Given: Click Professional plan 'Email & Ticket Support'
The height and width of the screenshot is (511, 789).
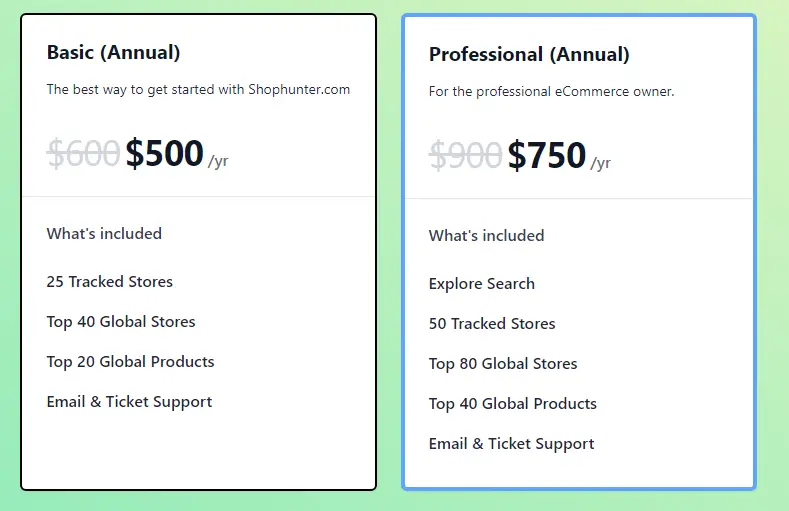Looking at the screenshot, I should pyautogui.click(x=511, y=444).
